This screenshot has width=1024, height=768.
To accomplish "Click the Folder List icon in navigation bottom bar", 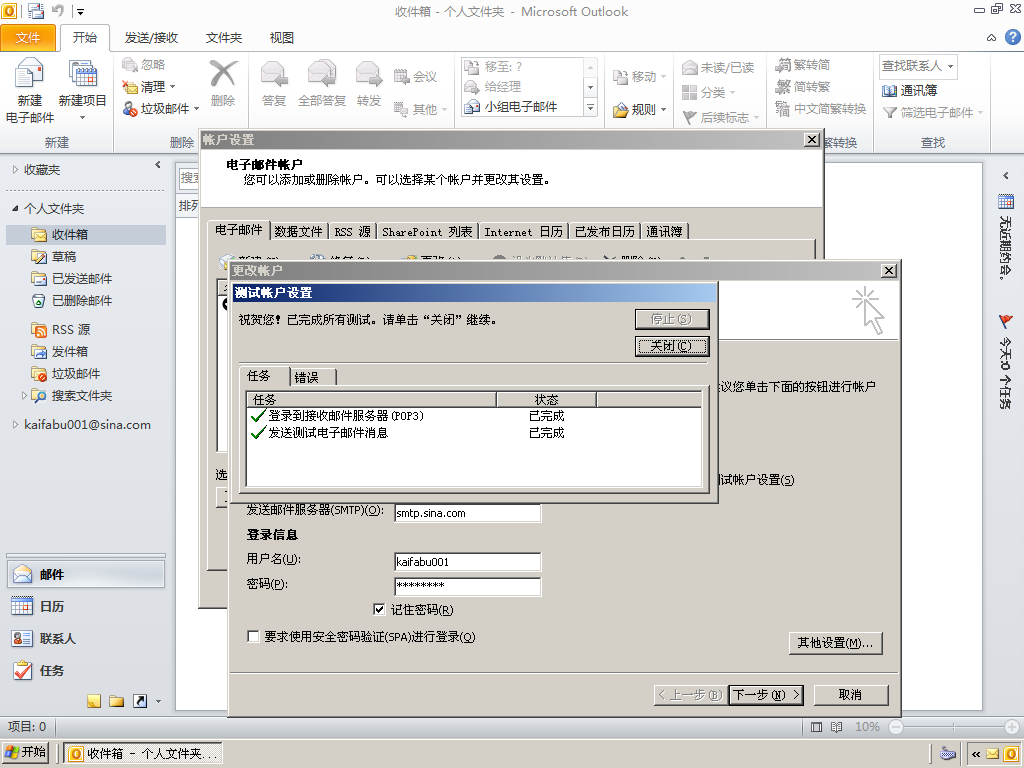I will (x=117, y=701).
